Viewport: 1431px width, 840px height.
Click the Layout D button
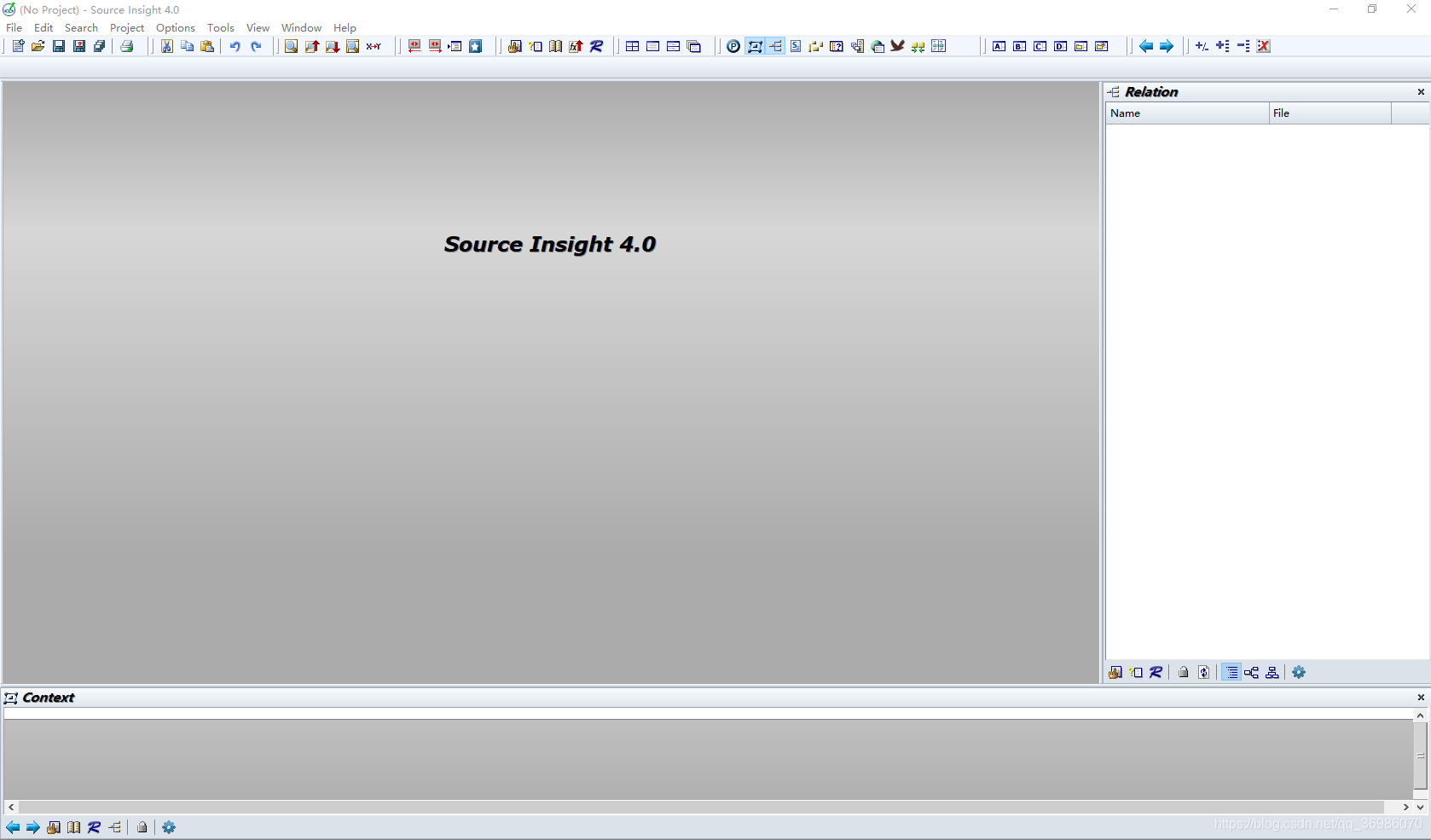[1061, 46]
